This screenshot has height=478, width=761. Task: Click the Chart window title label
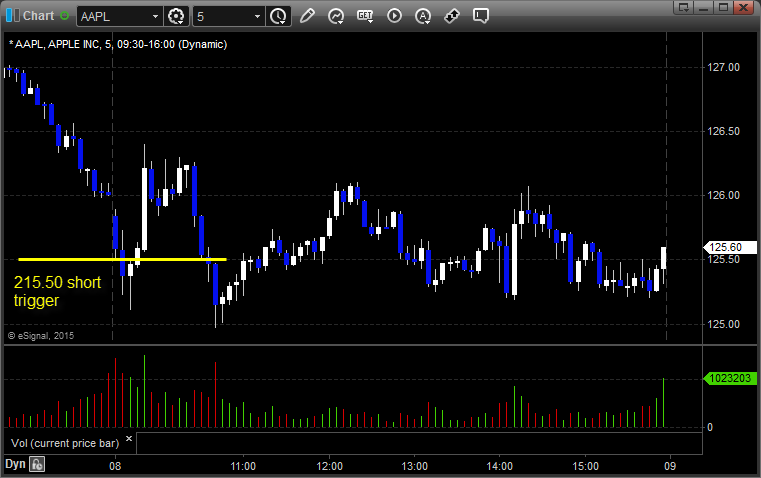(x=38, y=16)
